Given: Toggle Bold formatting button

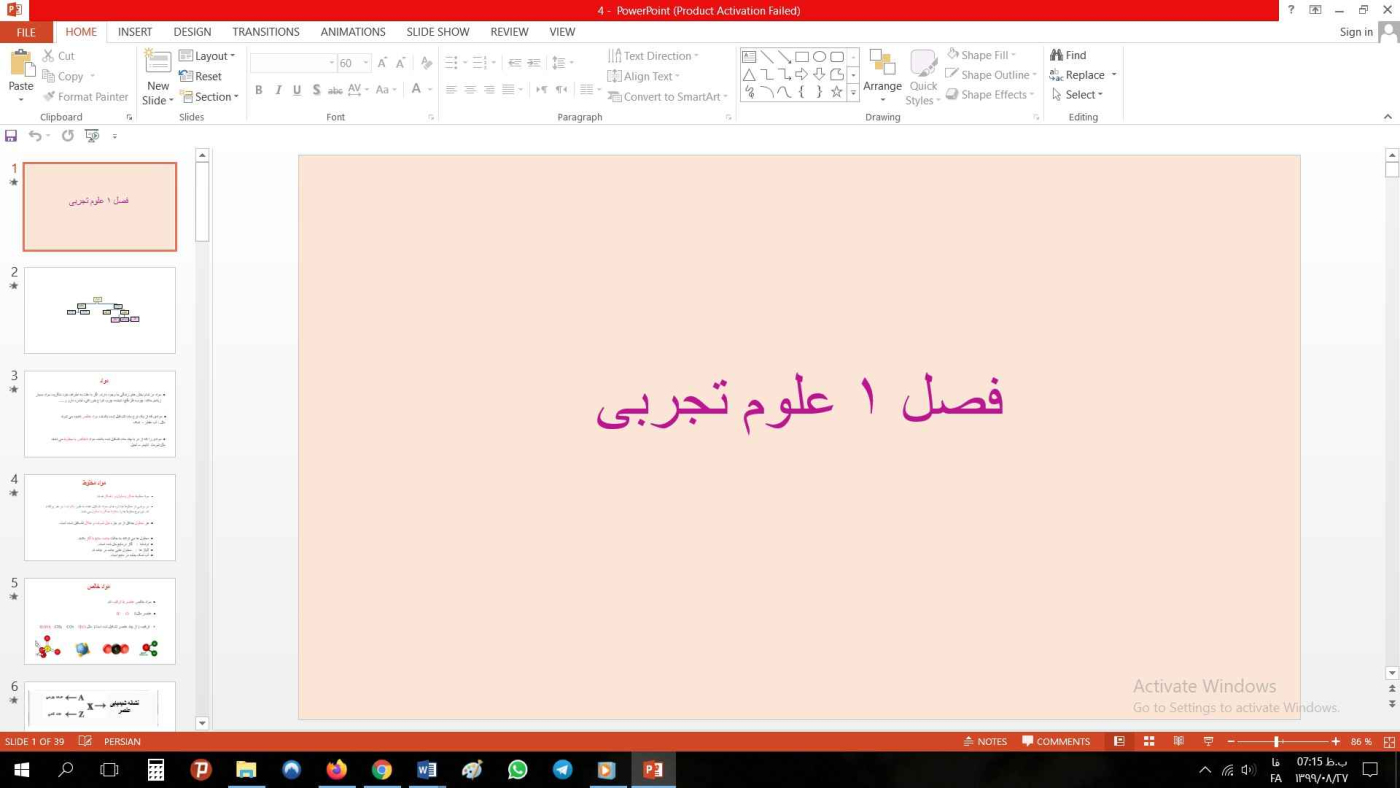Looking at the screenshot, I should point(258,90).
